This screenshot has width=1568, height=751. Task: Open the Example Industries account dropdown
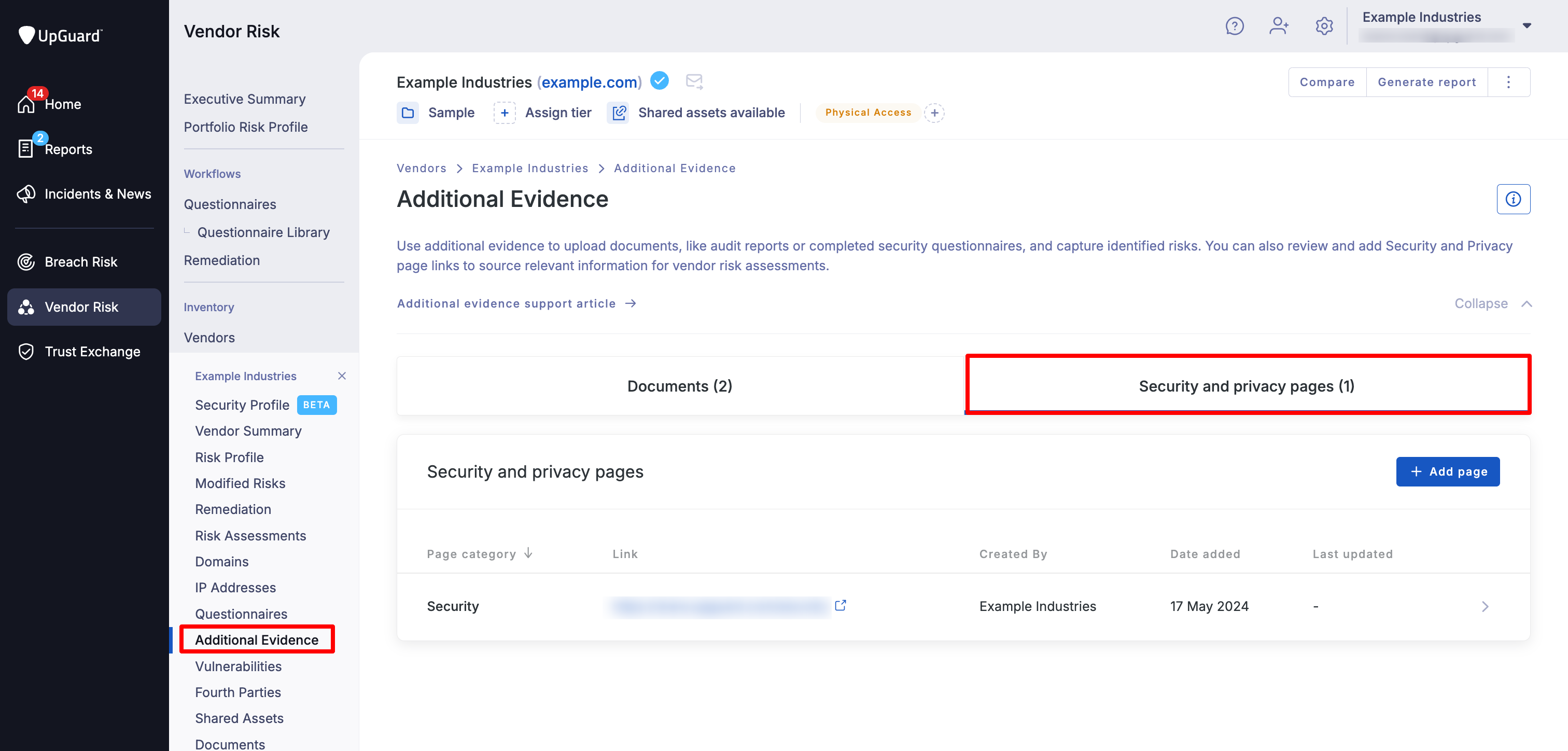pyautogui.click(x=1527, y=25)
